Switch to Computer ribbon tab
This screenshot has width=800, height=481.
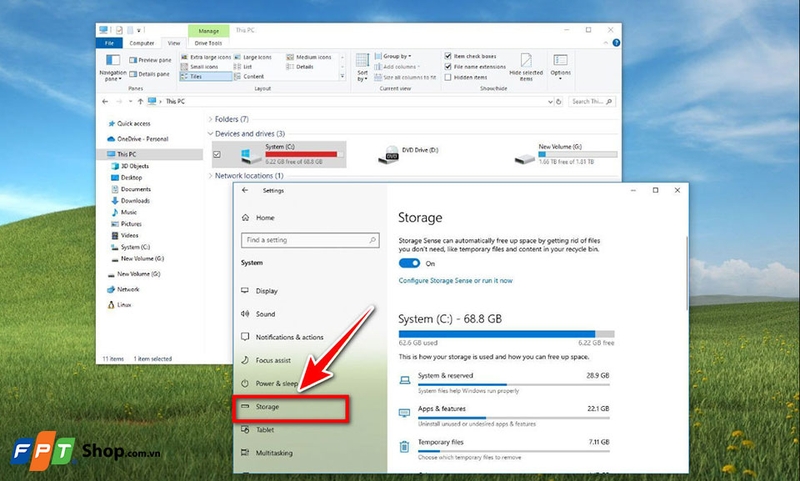coord(142,43)
